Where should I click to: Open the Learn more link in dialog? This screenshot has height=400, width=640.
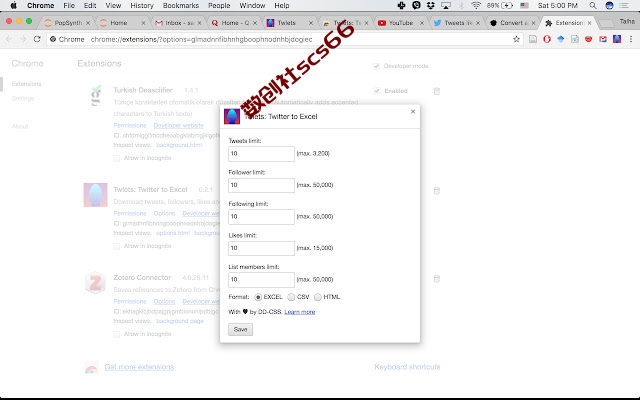coord(300,312)
